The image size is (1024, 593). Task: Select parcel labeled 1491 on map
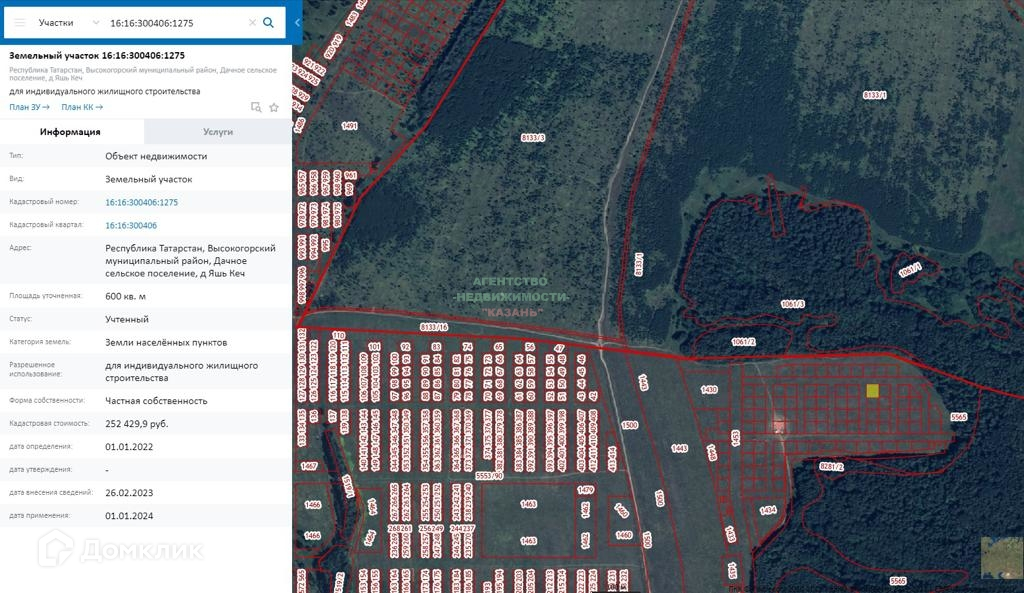(349, 126)
